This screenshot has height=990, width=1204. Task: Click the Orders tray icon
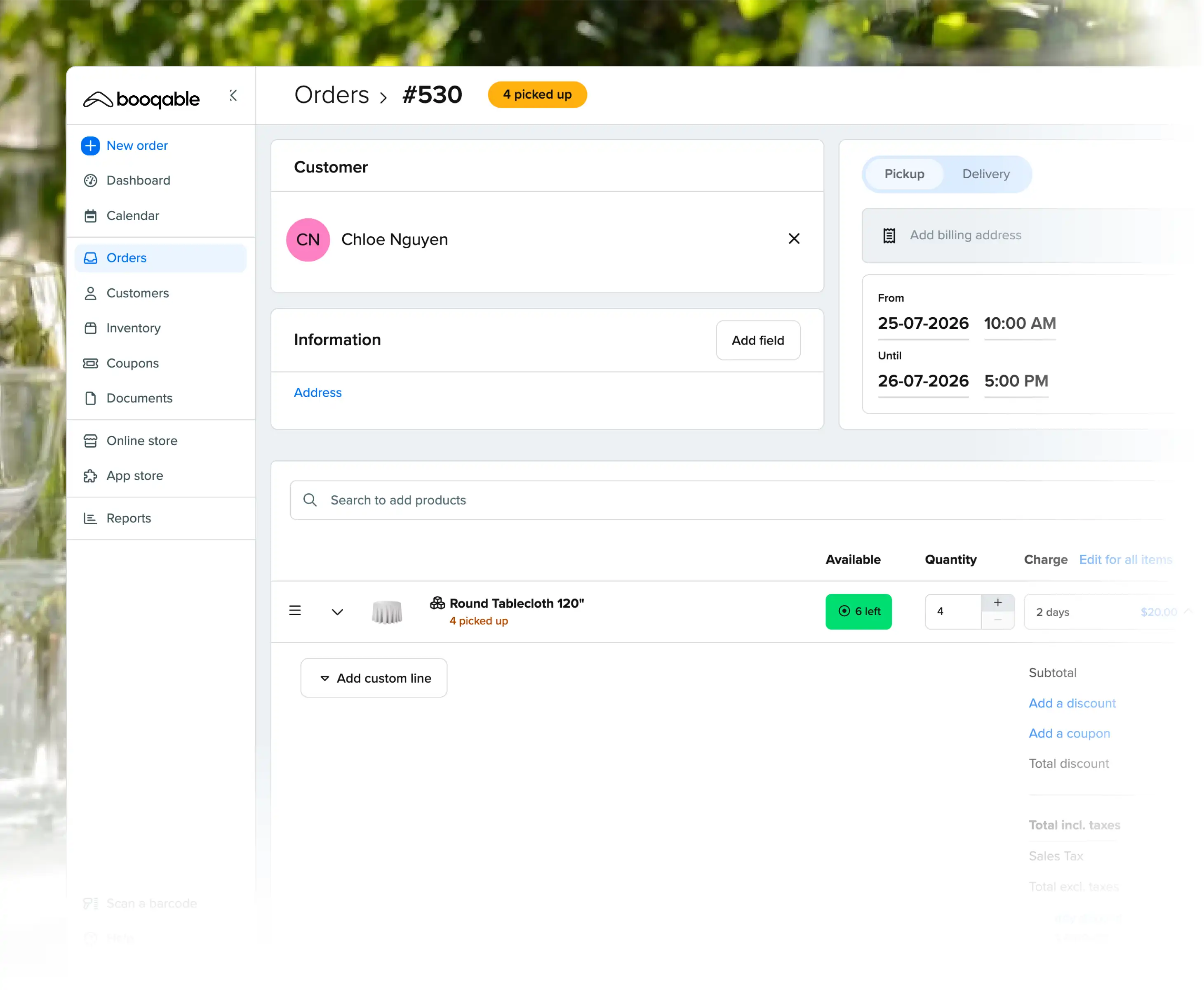90,258
